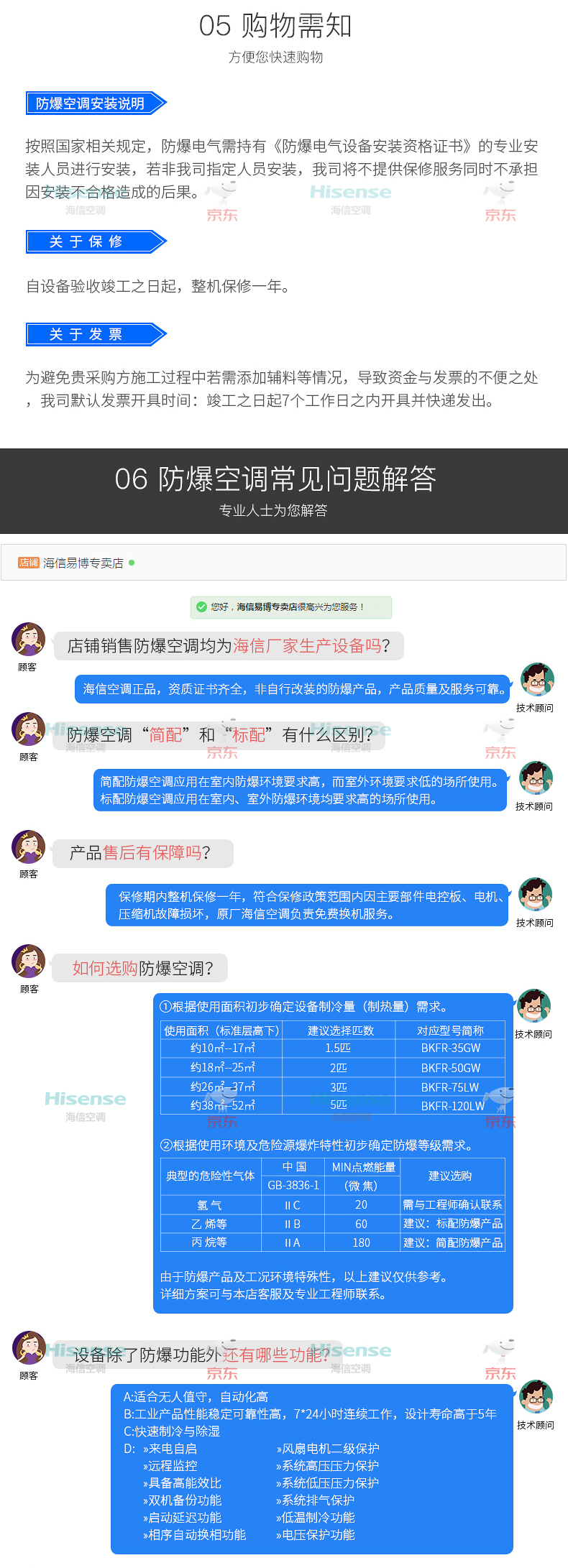The height and width of the screenshot is (1568, 568).
Task: Click 技术顾问 avatar beside 海信空调正品 reply
Action: click(537, 680)
